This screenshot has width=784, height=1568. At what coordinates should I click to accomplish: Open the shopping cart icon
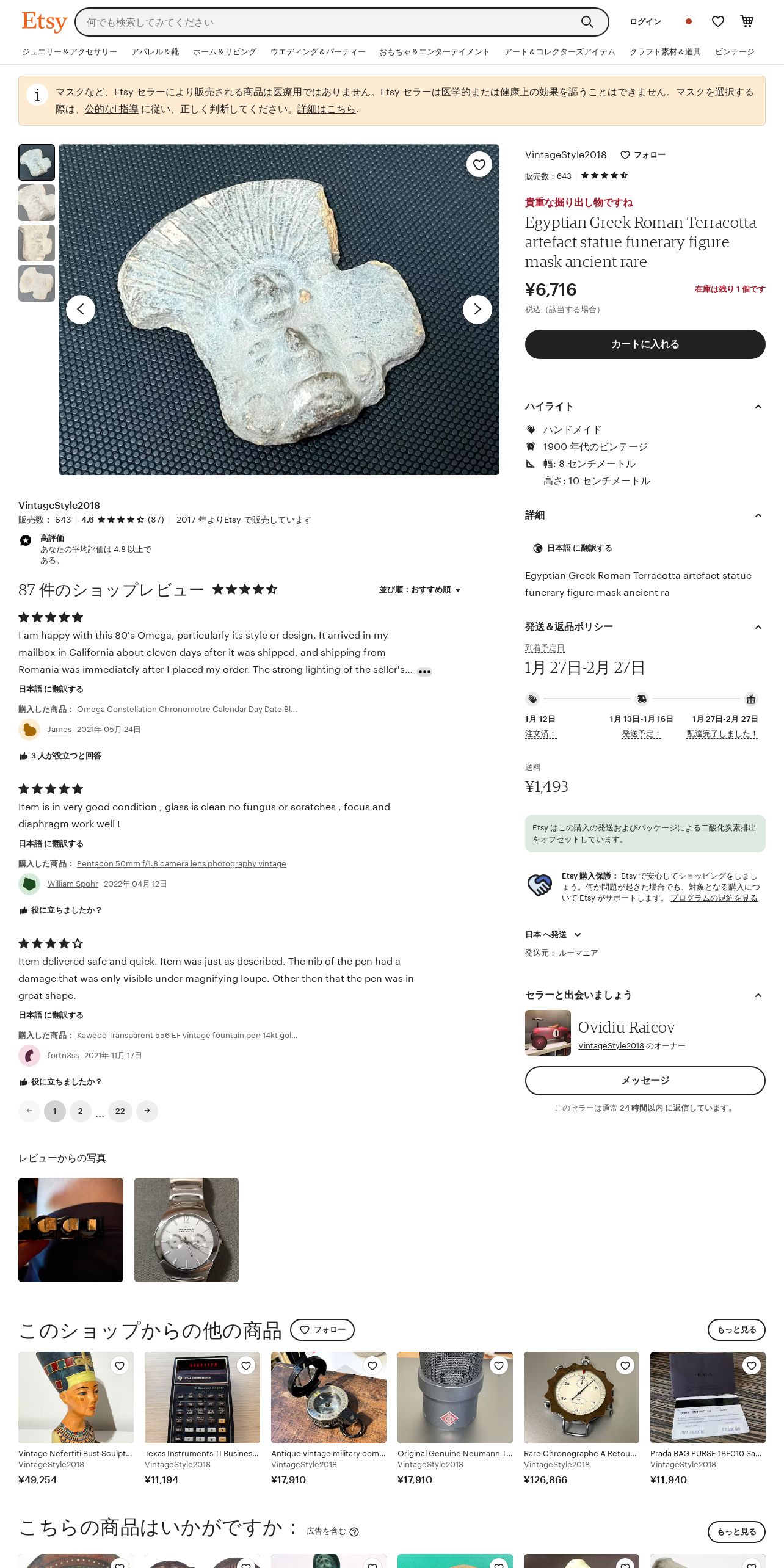point(747,21)
